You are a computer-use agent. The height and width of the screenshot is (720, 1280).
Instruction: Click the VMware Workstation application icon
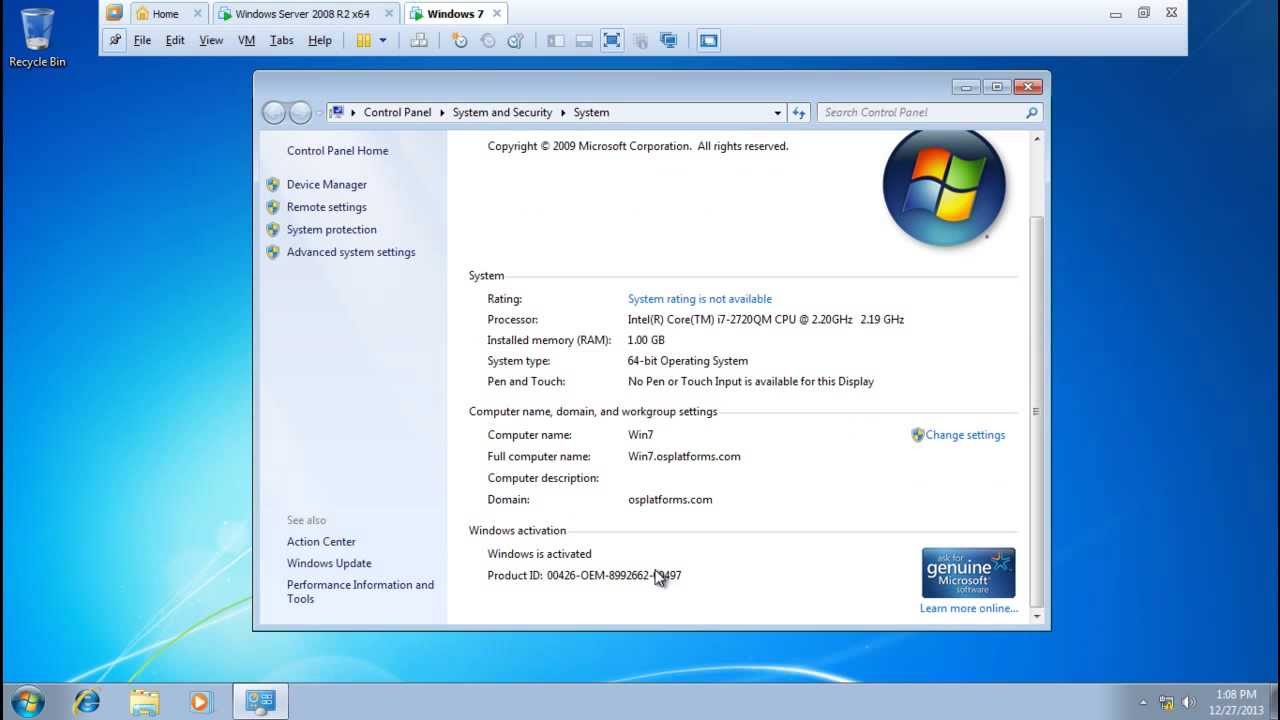114,13
